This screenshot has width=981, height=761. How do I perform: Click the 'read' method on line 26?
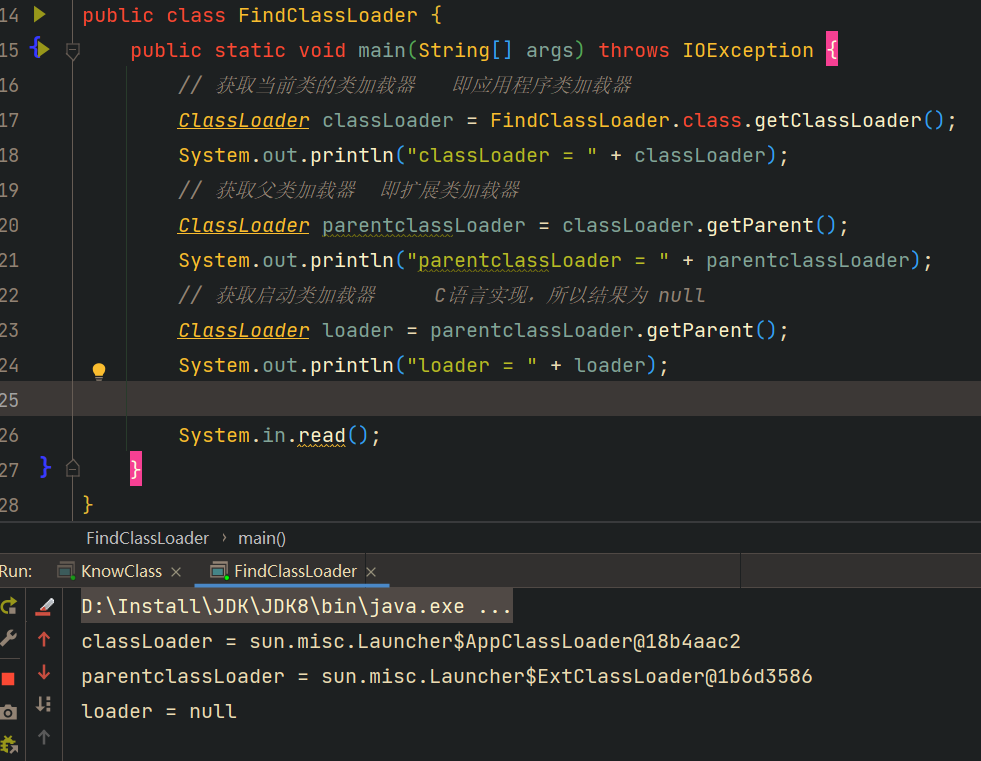point(322,436)
